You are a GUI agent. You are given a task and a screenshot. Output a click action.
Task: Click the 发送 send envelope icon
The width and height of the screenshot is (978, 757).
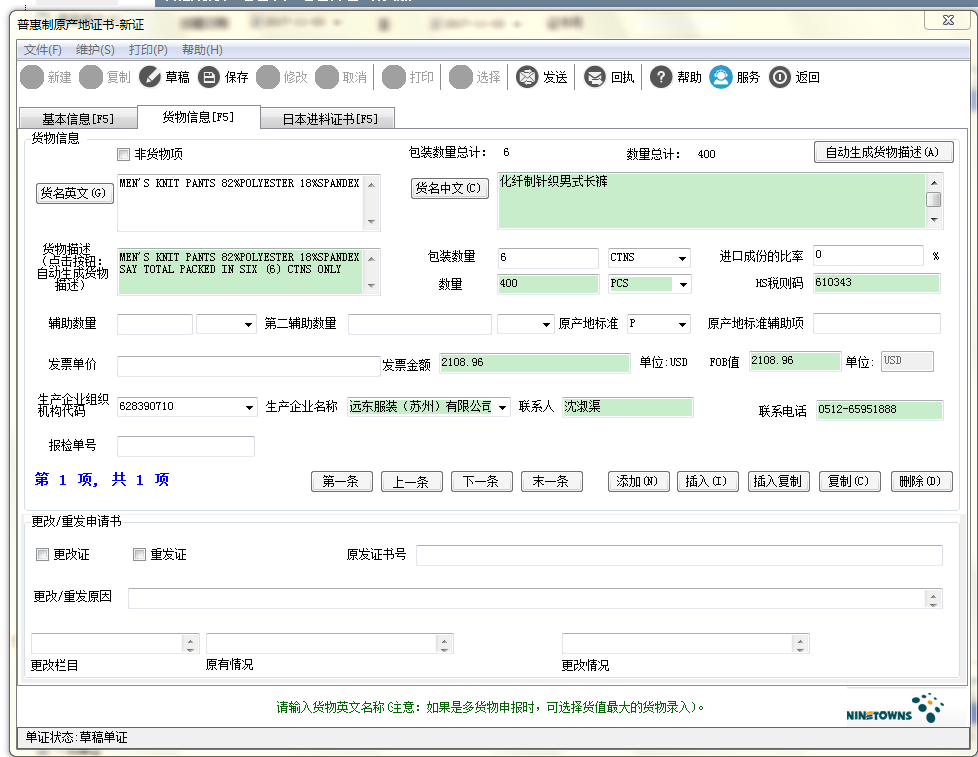point(527,77)
